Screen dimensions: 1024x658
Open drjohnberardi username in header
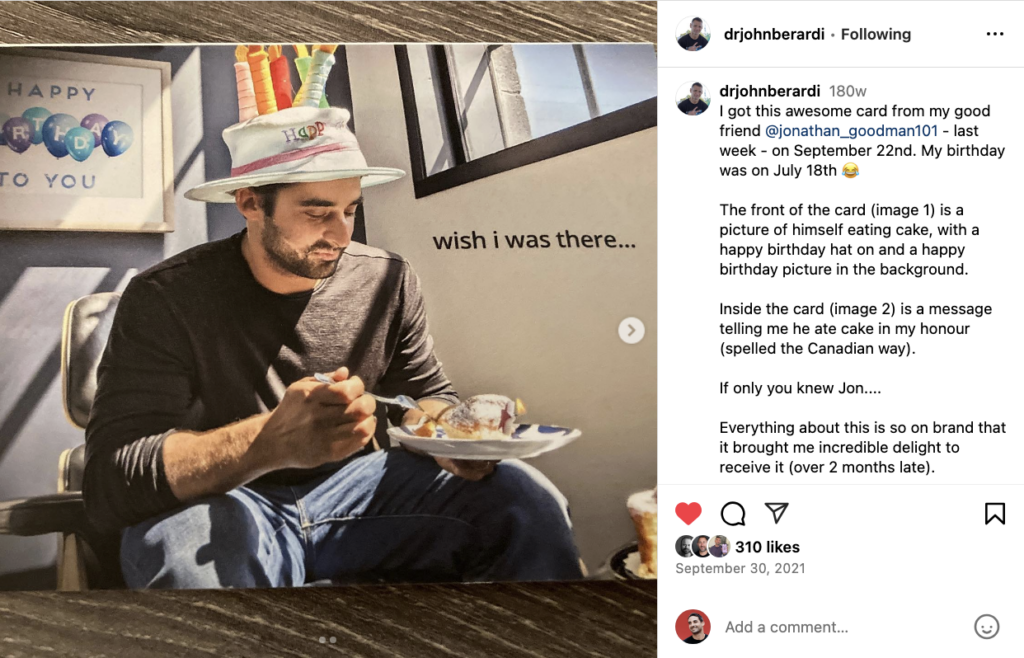tap(774, 34)
